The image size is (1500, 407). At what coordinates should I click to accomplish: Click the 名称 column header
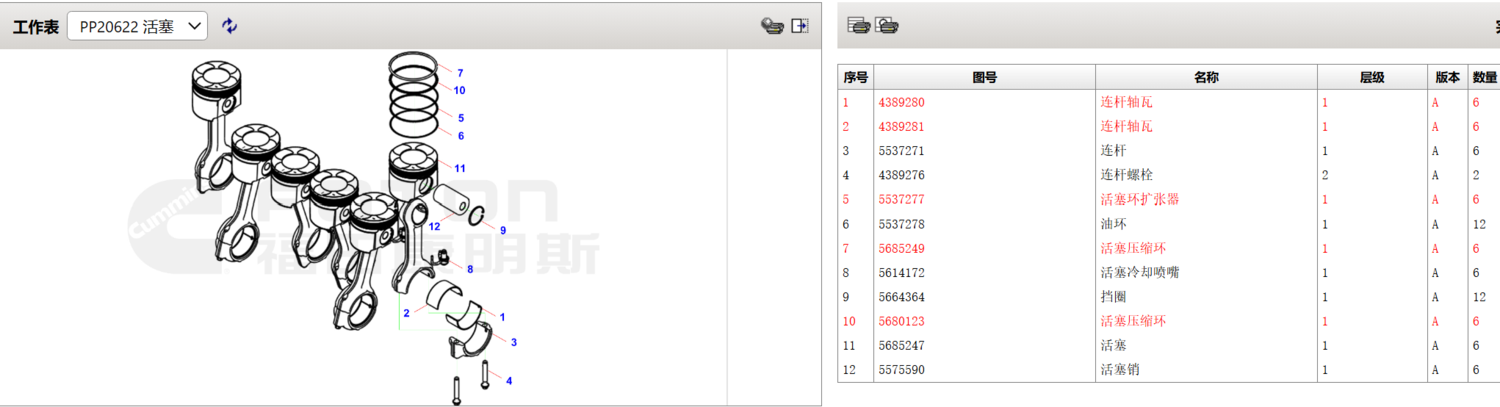point(1206,78)
